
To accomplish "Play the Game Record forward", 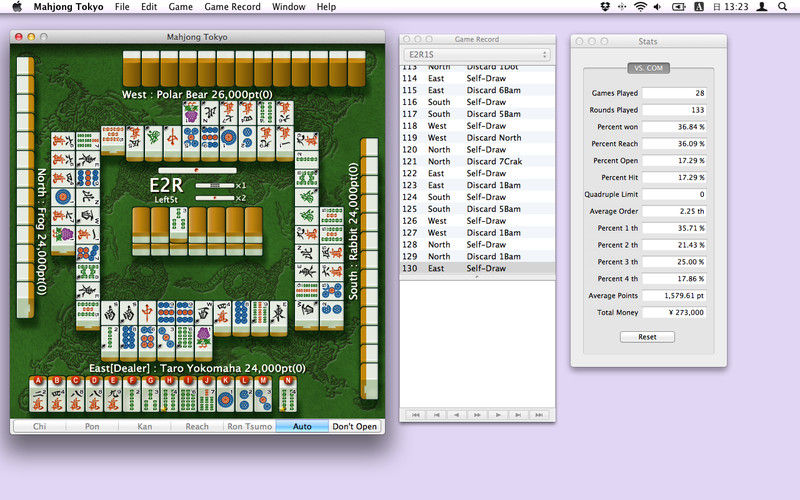I will 498,415.
